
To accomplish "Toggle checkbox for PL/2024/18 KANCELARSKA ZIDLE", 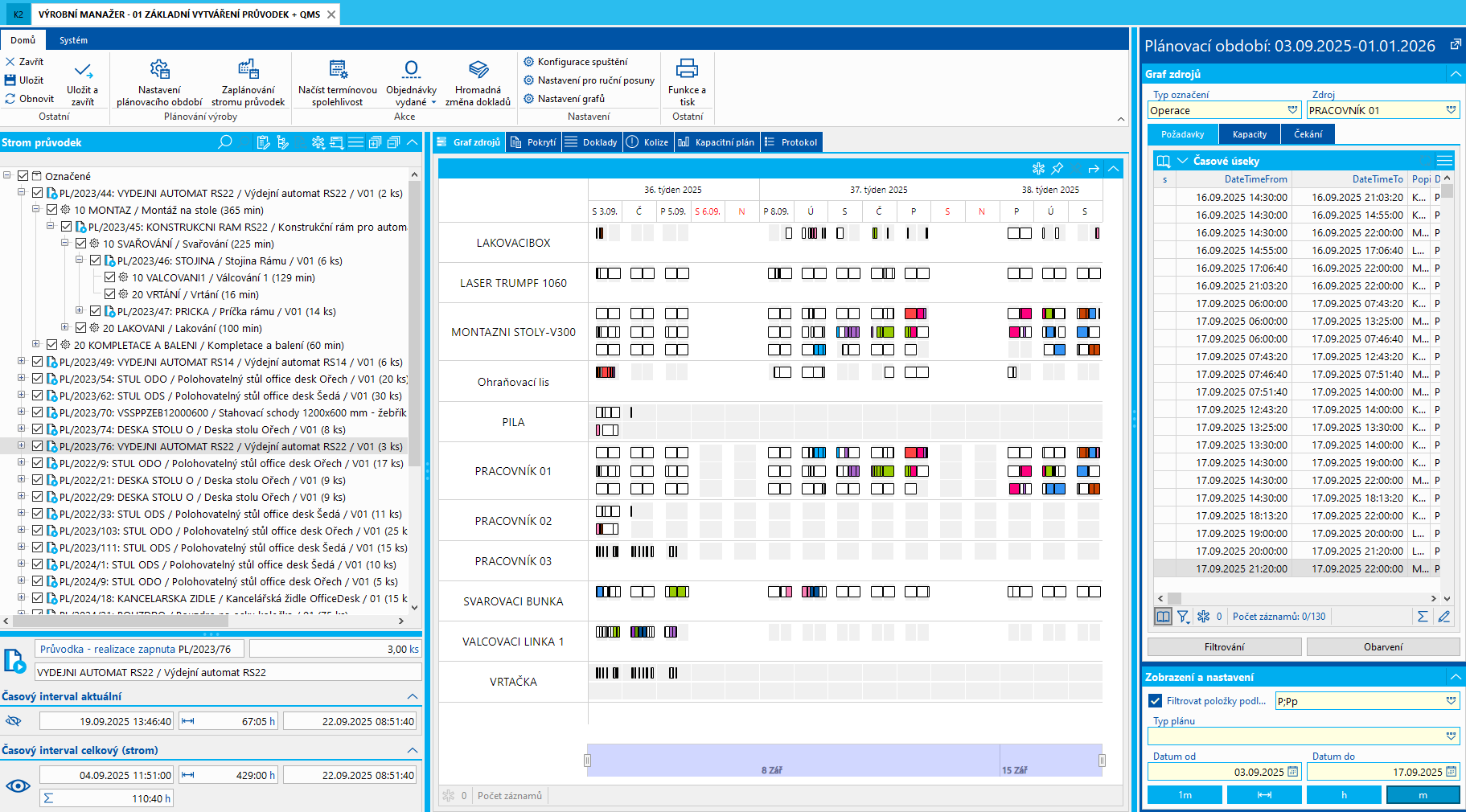I will [37, 598].
